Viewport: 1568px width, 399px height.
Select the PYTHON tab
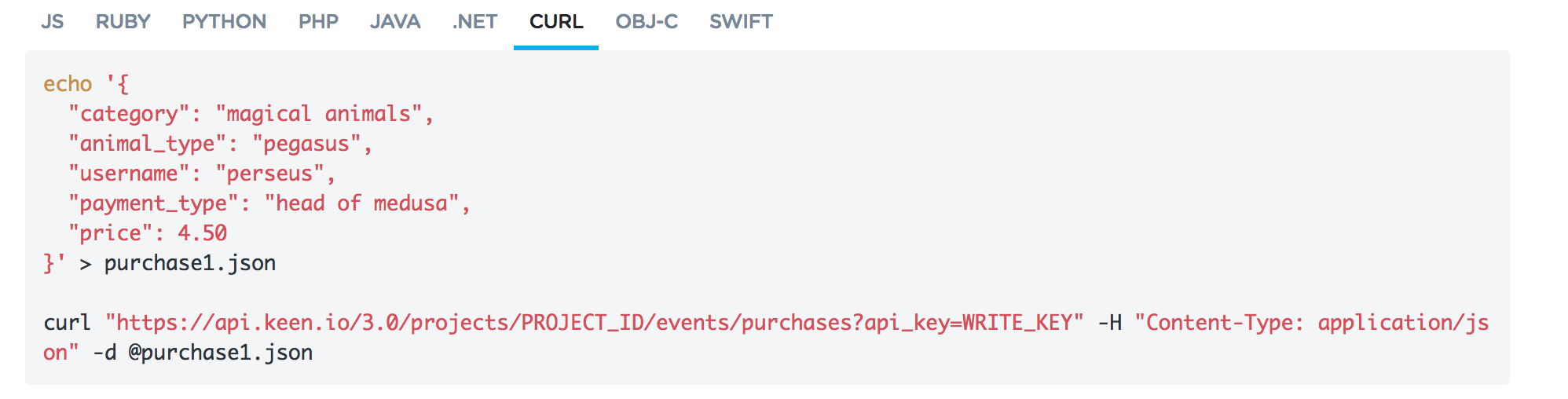[x=224, y=22]
